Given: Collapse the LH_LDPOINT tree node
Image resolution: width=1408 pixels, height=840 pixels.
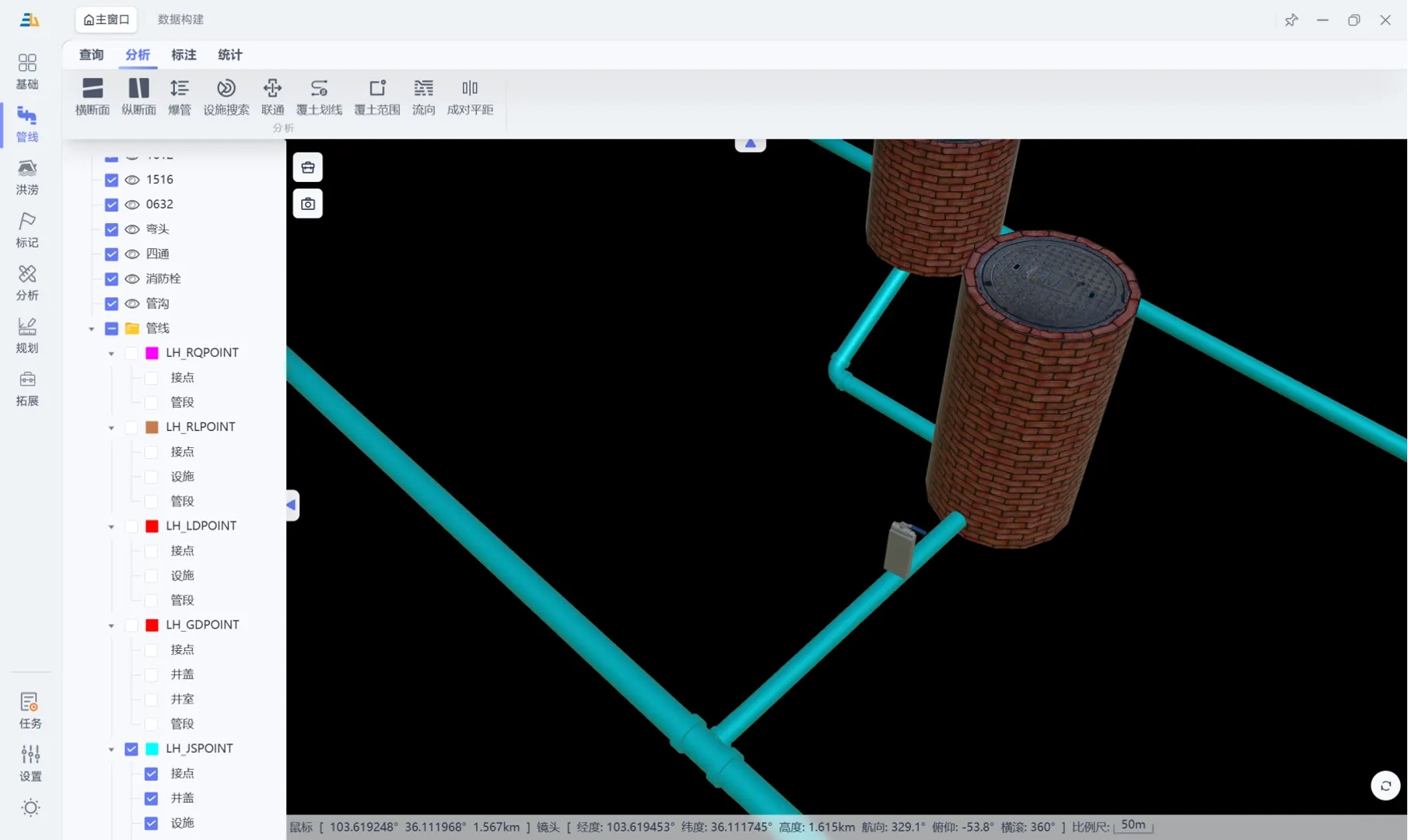Looking at the screenshot, I should point(111,527).
